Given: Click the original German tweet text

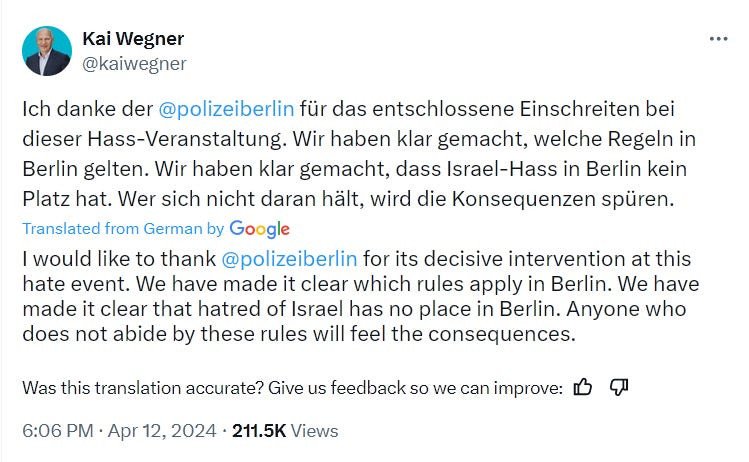Looking at the screenshot, I should coord(359,154).
